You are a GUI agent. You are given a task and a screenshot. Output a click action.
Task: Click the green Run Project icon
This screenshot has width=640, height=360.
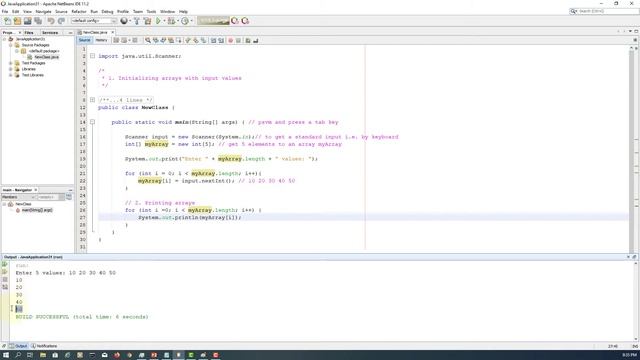[x=158, y=21]
